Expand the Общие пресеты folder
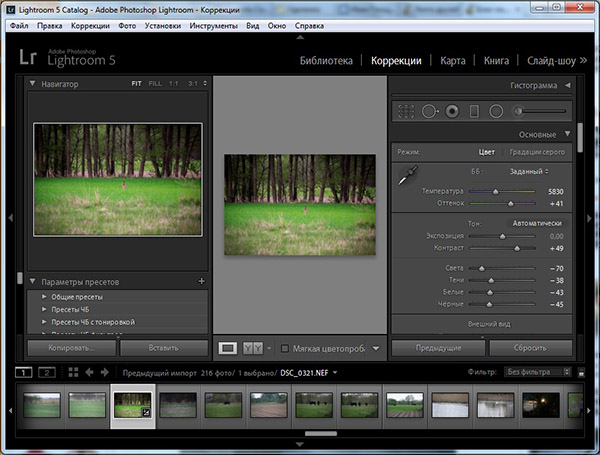 [x=44, y=298]
